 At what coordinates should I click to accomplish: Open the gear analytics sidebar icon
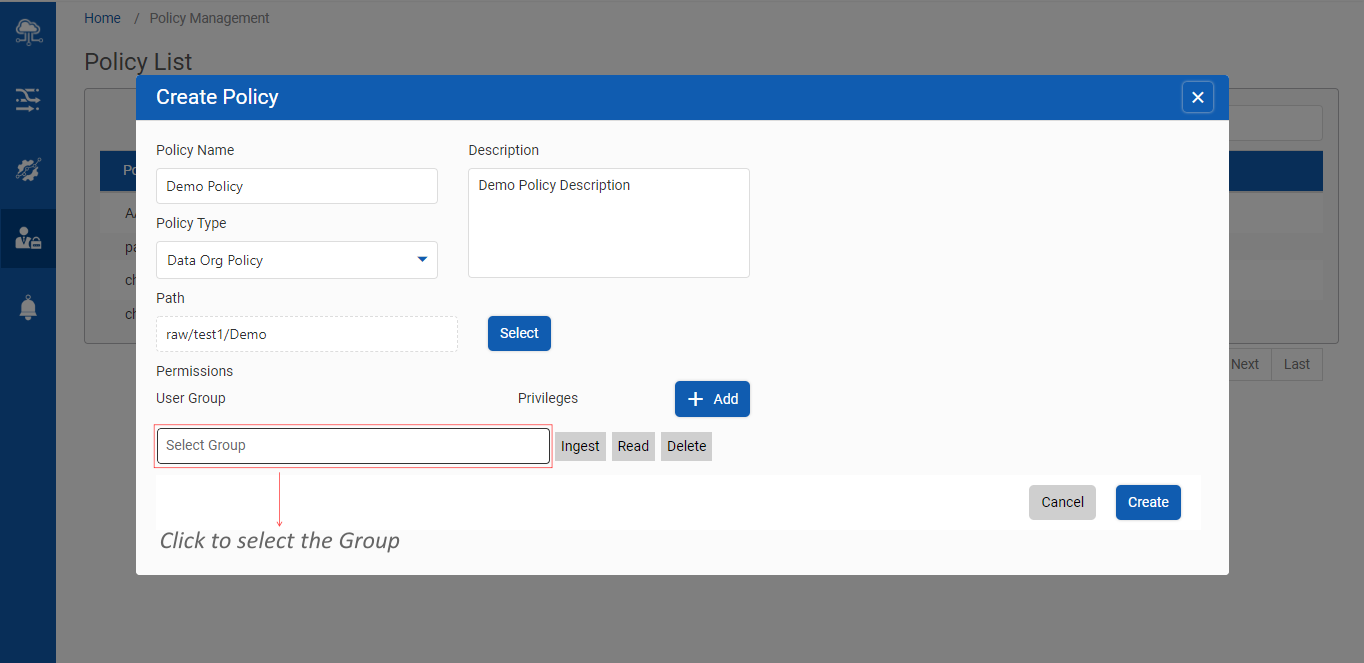[28, 169]
